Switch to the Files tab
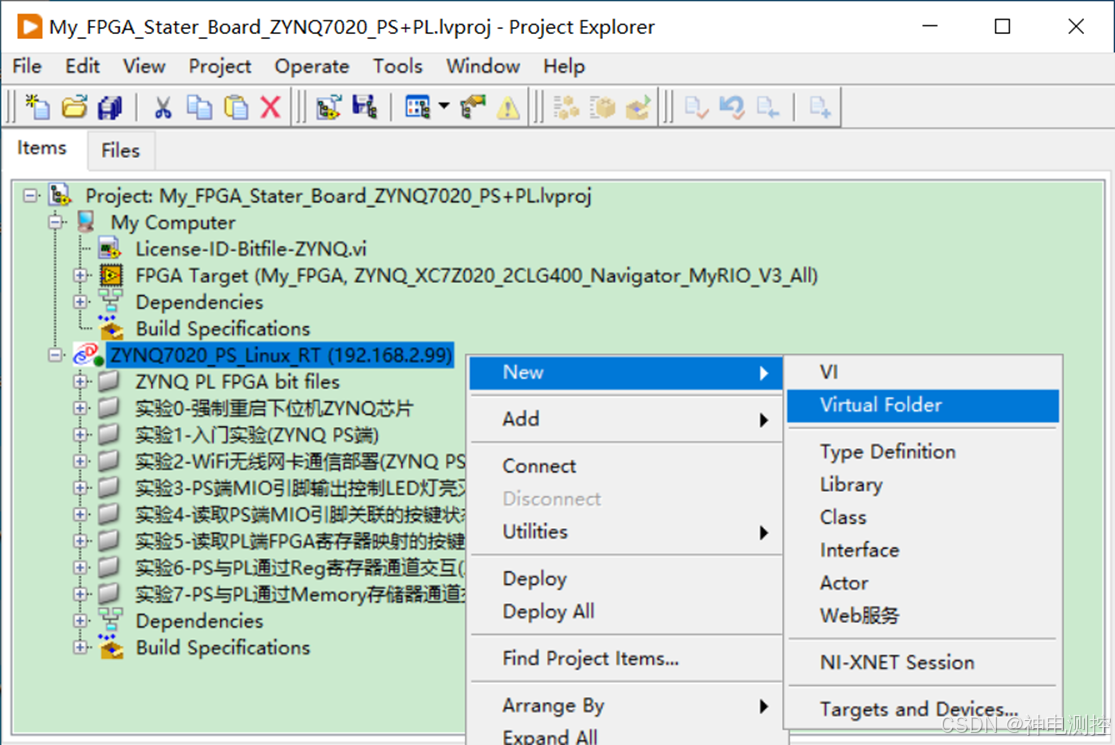This screenshot has height=745, width=1115. tap(120, 151)
